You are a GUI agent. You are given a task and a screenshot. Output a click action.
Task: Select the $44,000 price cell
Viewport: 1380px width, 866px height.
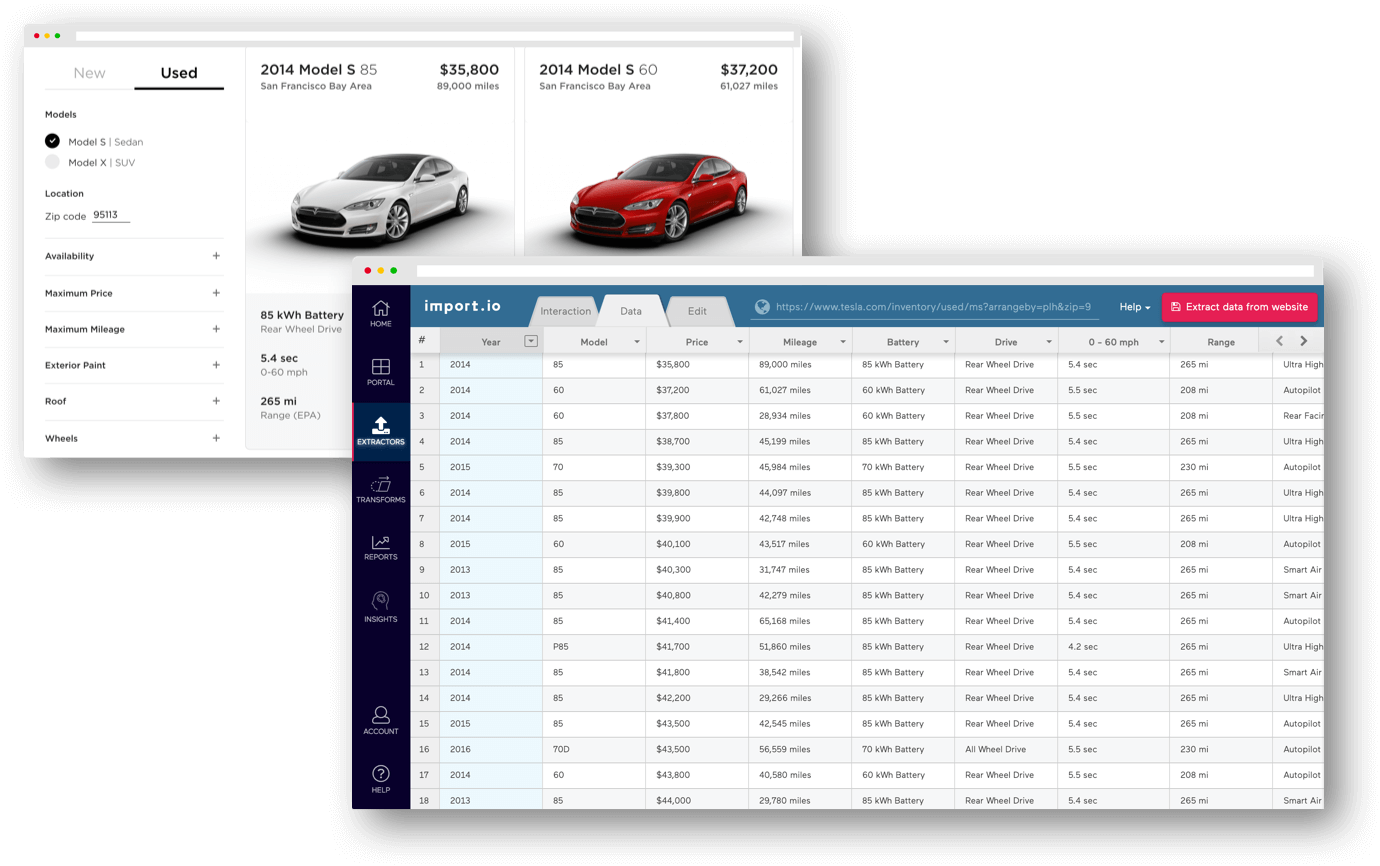pos(697,801)
